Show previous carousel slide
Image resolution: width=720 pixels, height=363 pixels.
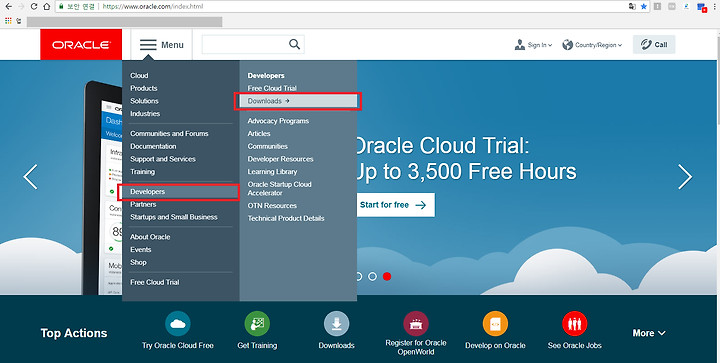coord(30,177)
